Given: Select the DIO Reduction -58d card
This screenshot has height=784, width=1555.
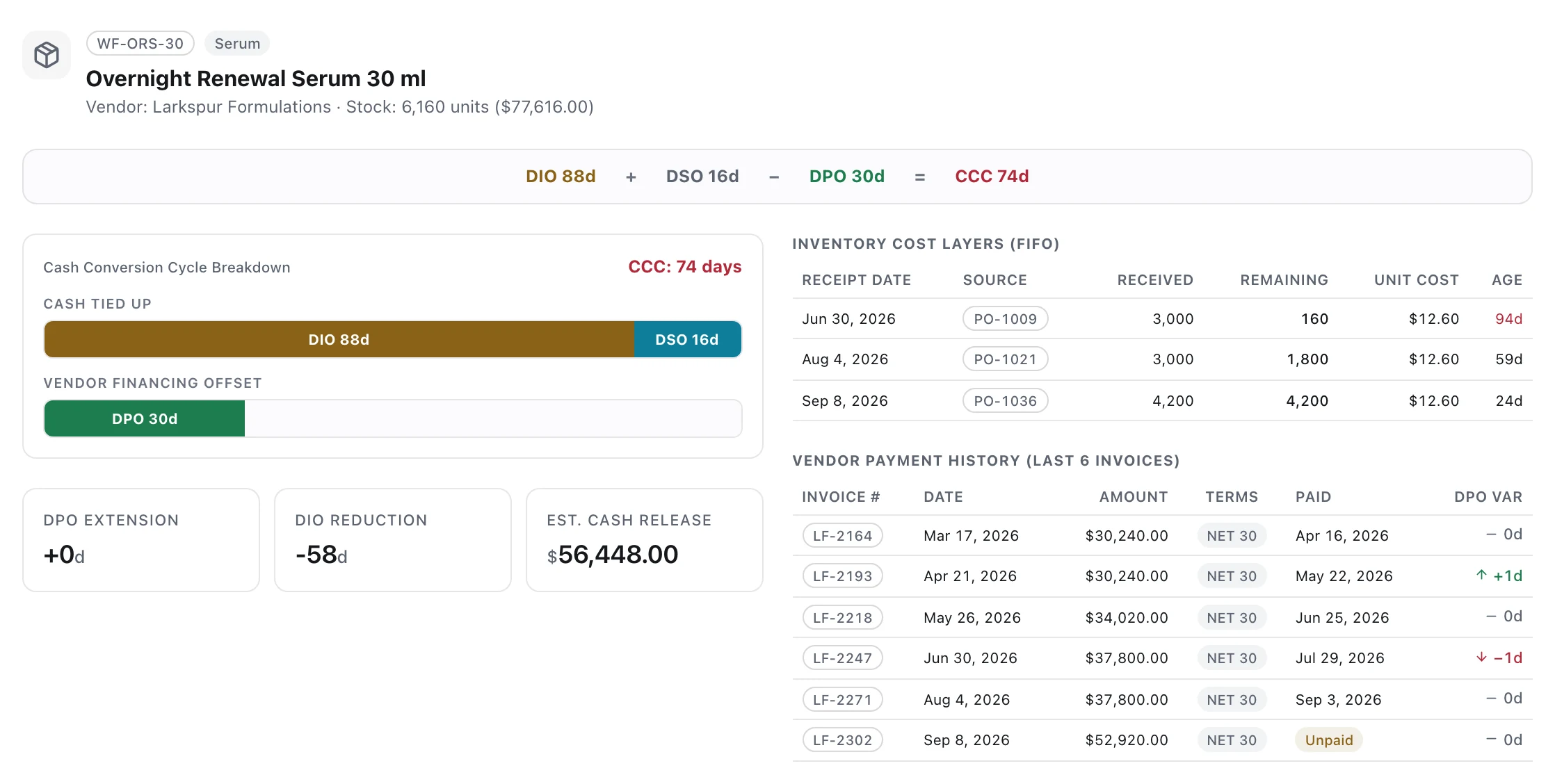Looking at the screenshot, I should 393,540.
